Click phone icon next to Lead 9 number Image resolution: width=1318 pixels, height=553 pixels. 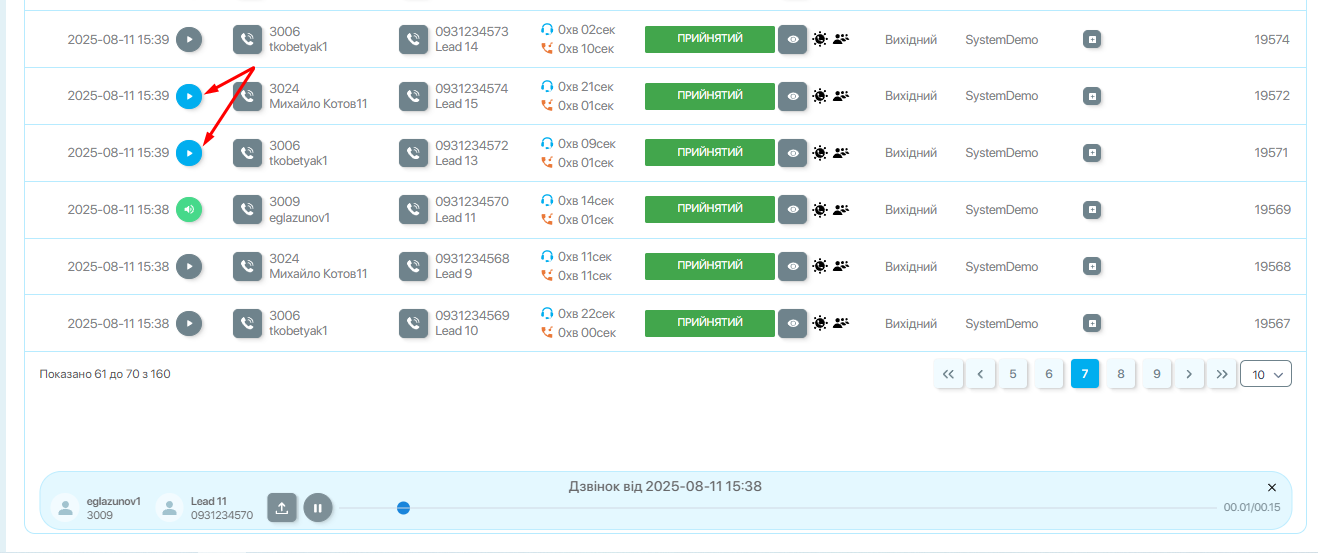pos(413,267)
